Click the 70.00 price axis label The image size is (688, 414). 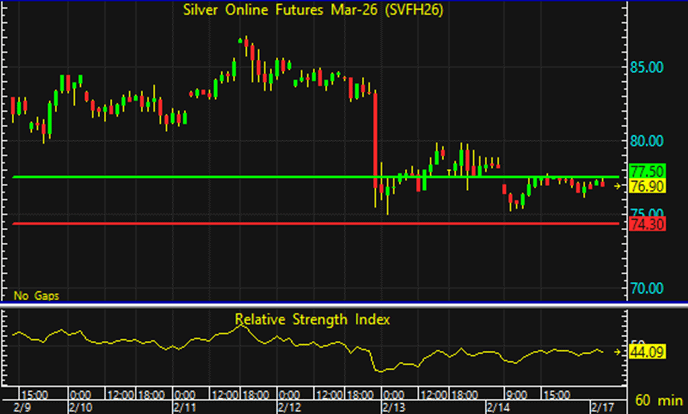point(648,288)
